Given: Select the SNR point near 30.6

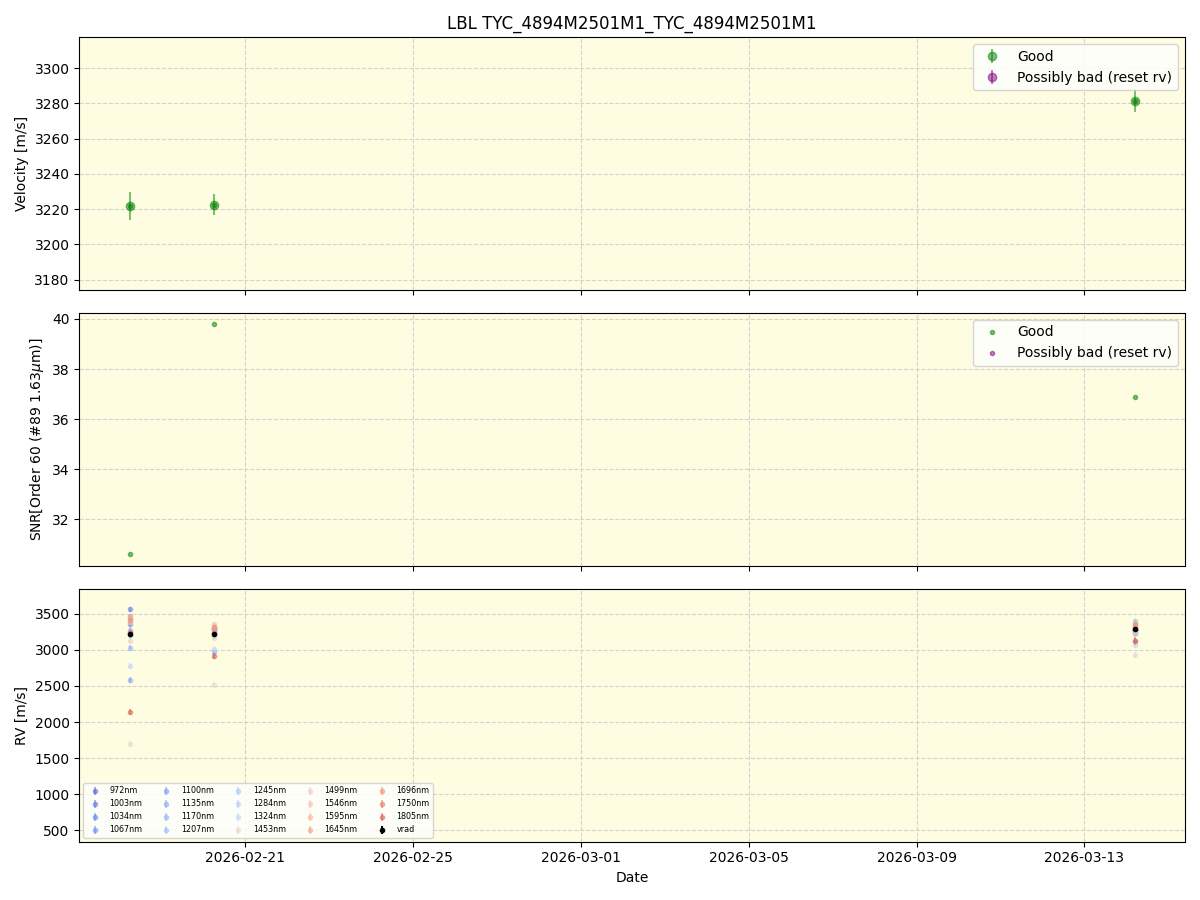Looking at the screenshot, I should [130, 554].
